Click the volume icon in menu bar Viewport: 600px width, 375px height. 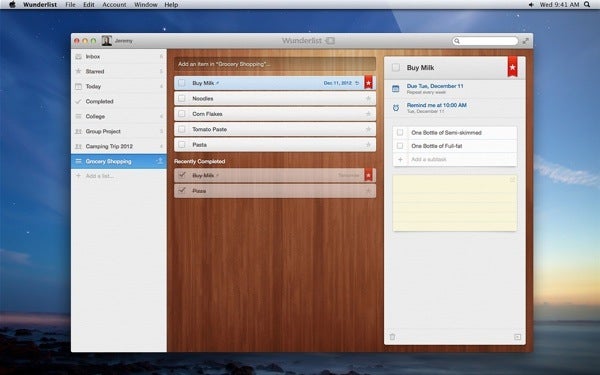[x=531, y=5]
